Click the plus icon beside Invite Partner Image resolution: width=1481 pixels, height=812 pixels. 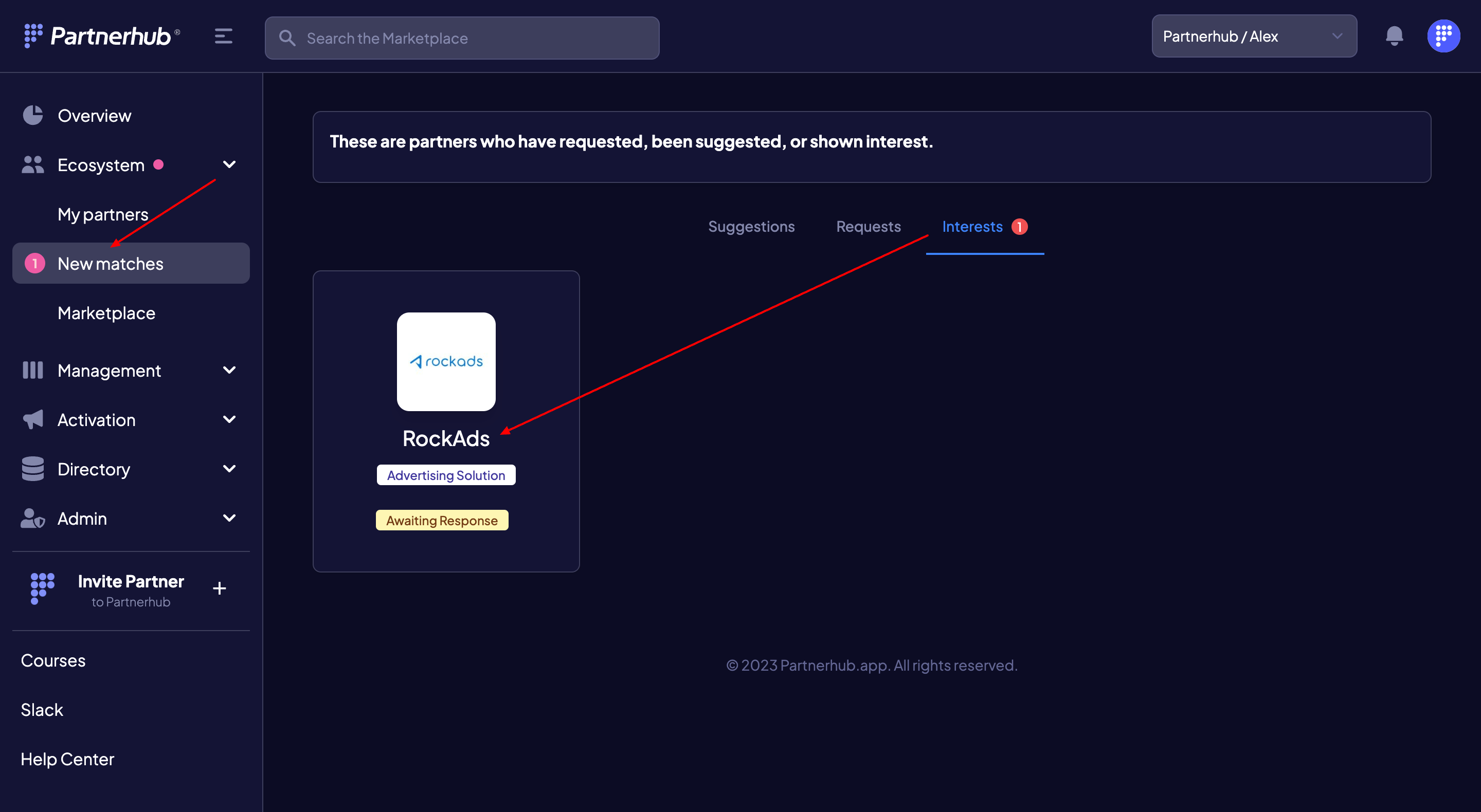pyautogui.click(x=219, y=588)
